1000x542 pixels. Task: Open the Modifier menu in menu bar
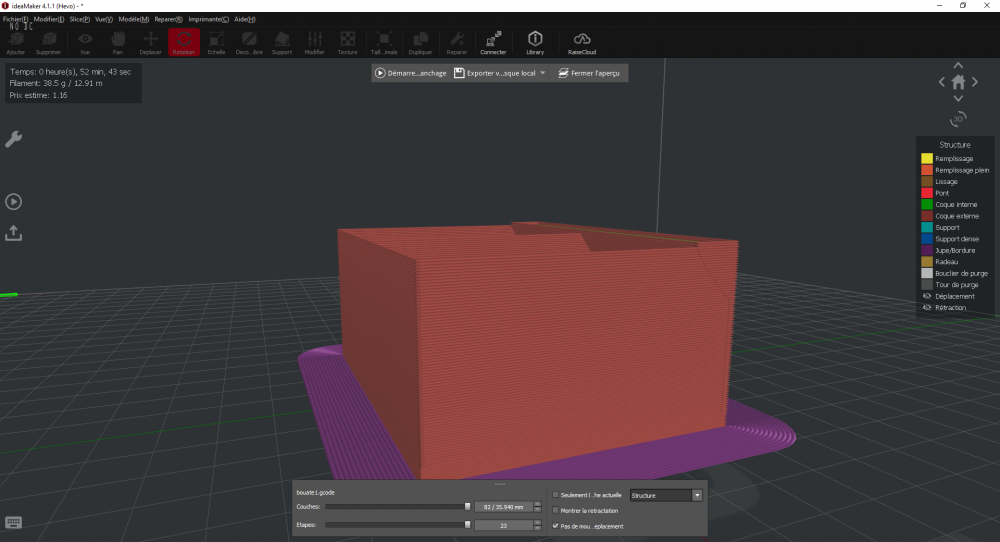click(x=49, y=19)
